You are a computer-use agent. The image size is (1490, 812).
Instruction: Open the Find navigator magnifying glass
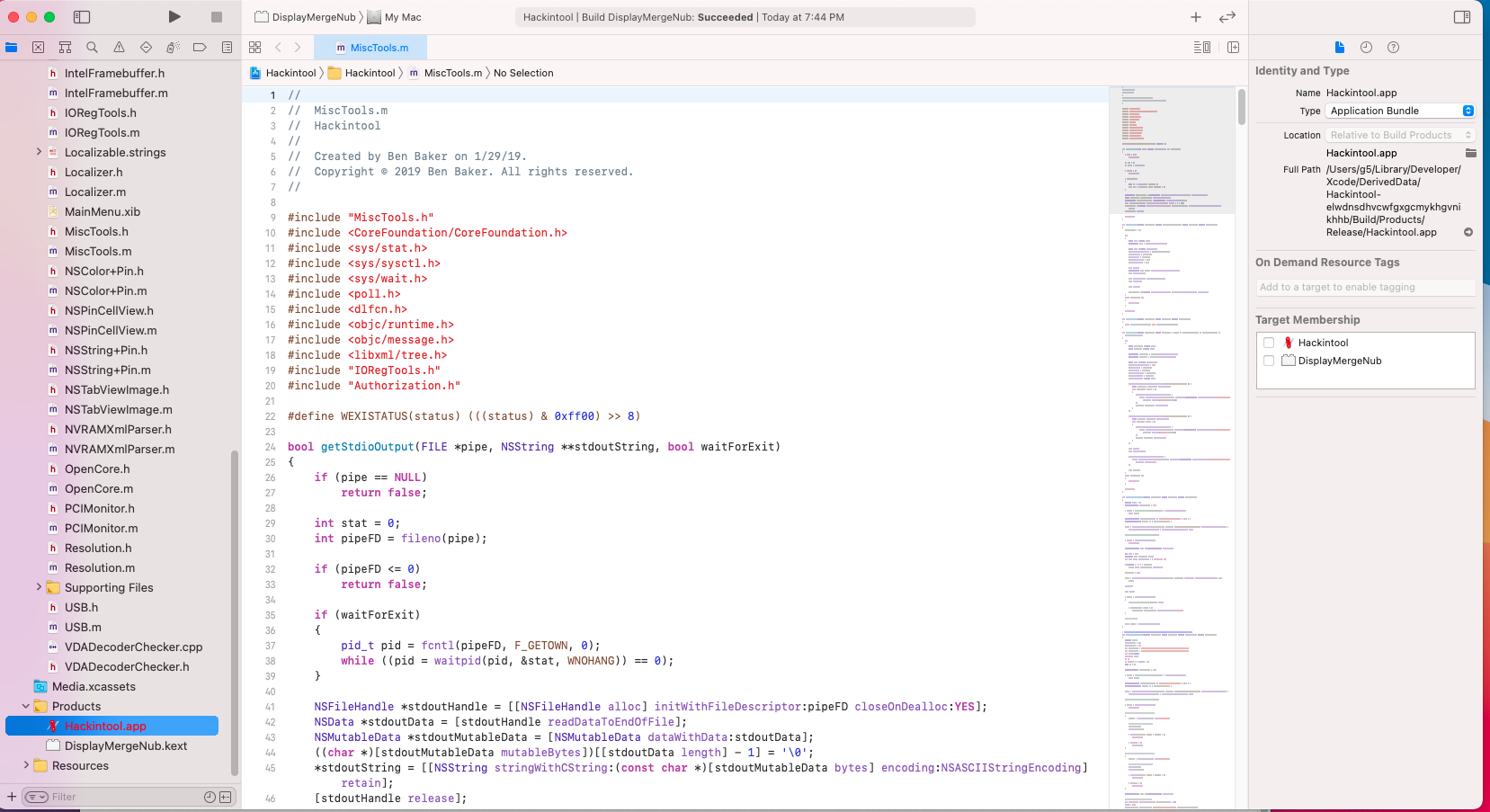click(91, 47)
